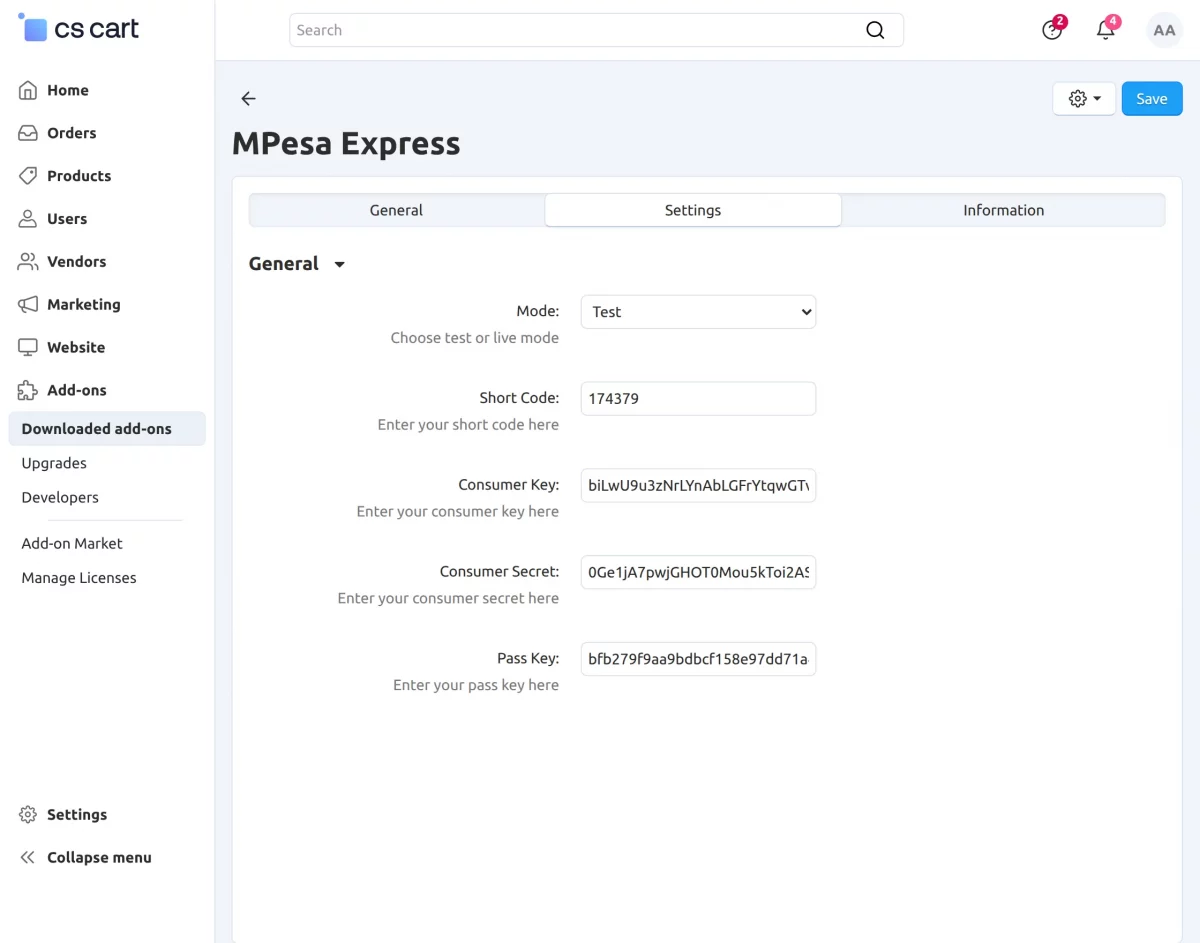This screenshot has height=943, width=1200.
Task: Open the Mode dropdown set to Test
Action: point(698,312)
